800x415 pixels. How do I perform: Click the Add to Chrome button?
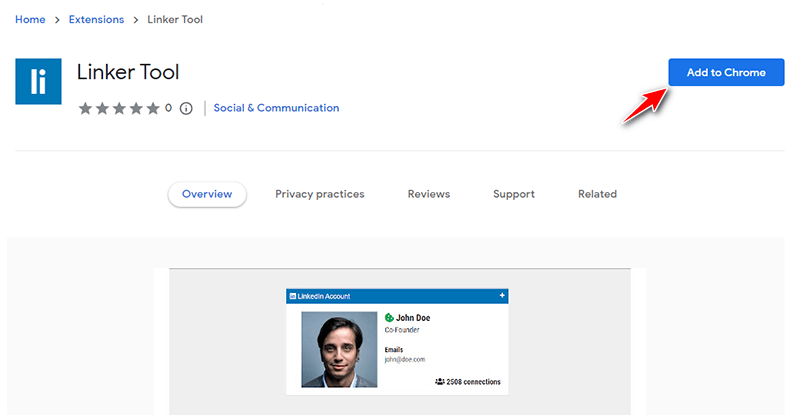click(726, 72)
